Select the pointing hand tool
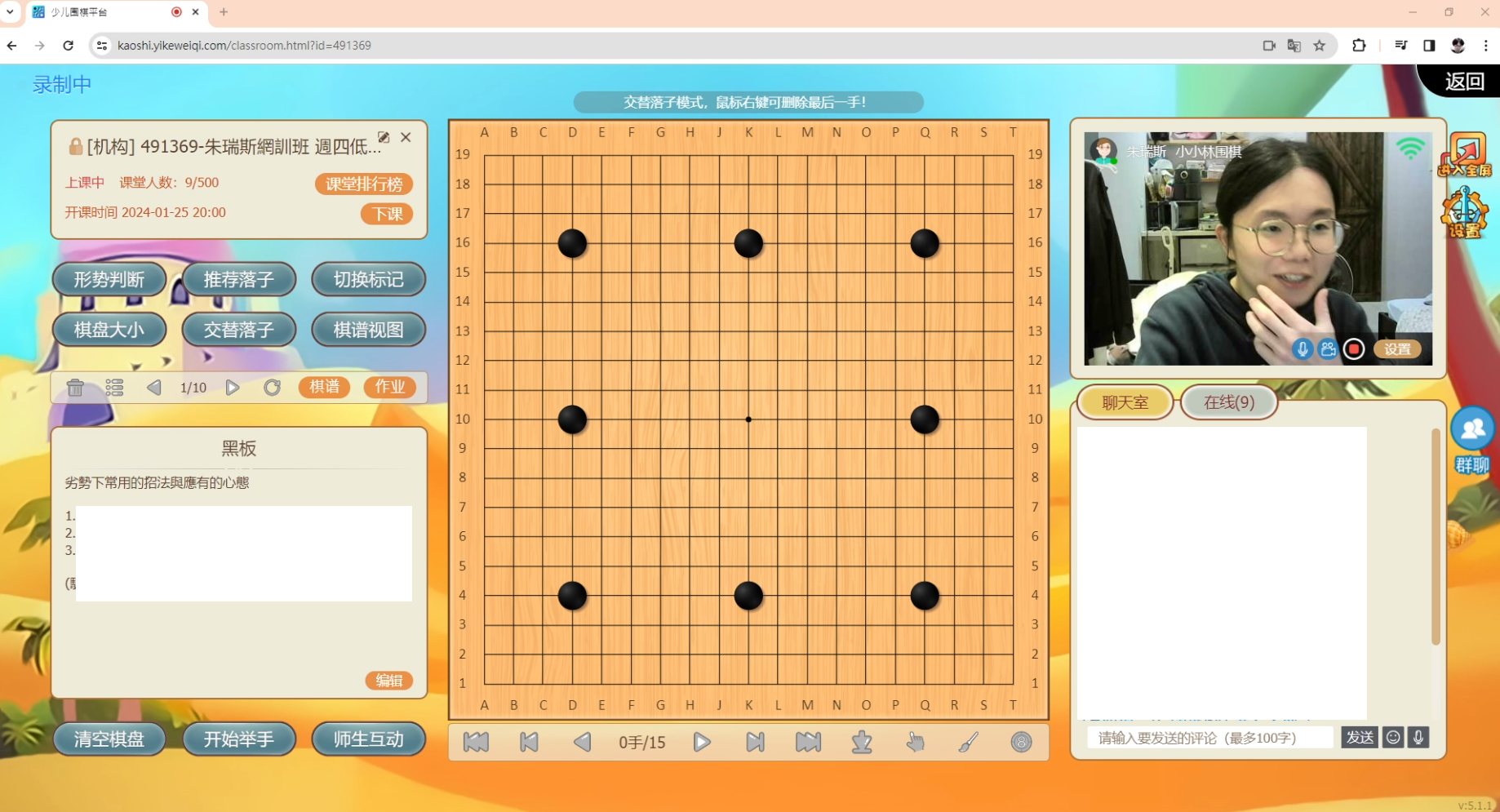This screenshot has height=812, width=1500. pyautogui.click(x=916, y=742)
